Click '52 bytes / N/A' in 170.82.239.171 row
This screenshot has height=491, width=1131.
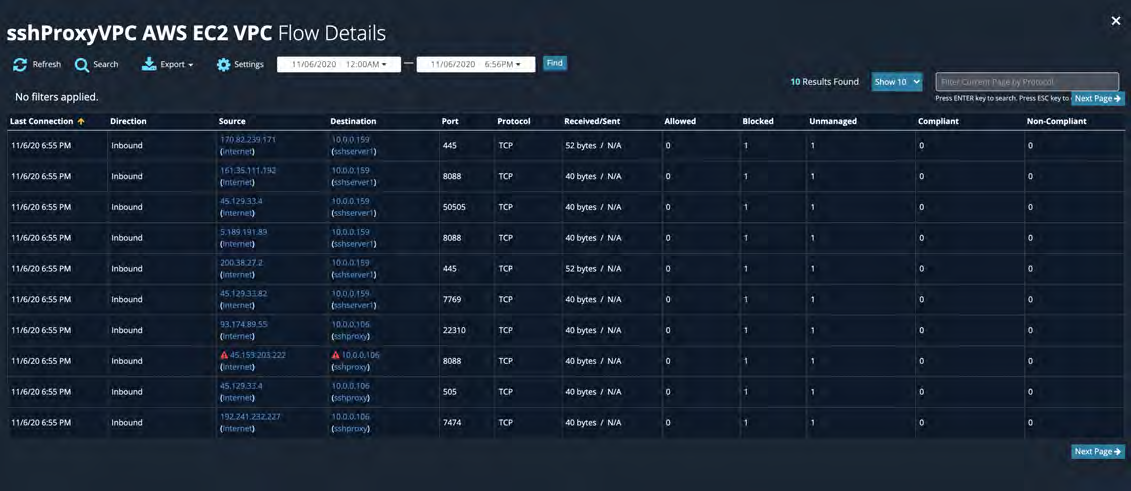click(x=593, y=146)
